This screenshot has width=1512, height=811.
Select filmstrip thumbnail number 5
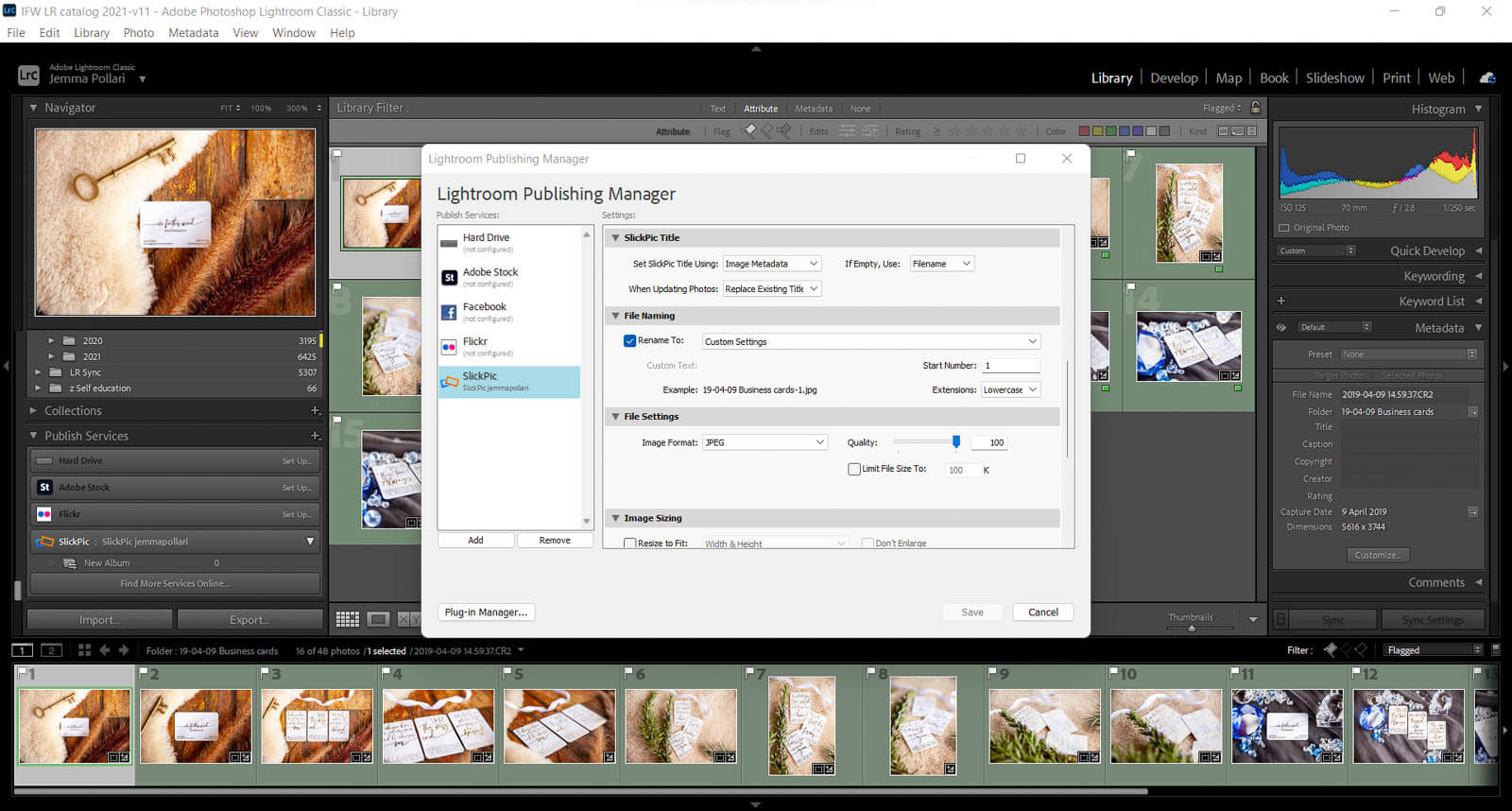pos(559,725)
